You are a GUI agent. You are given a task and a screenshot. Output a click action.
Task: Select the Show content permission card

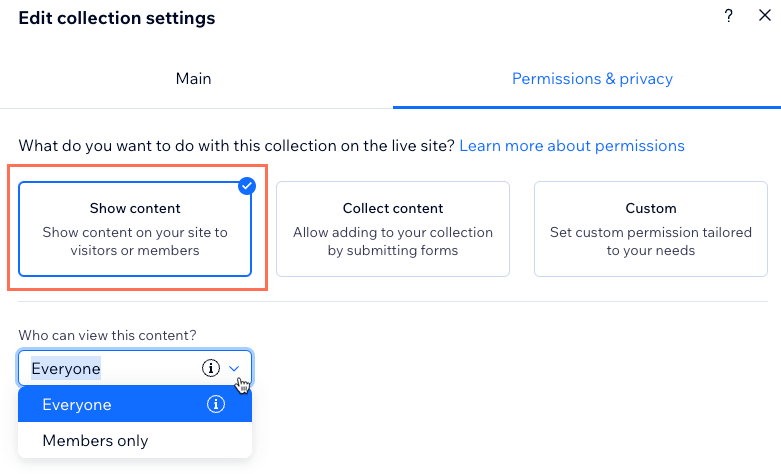tap(135, 229)
